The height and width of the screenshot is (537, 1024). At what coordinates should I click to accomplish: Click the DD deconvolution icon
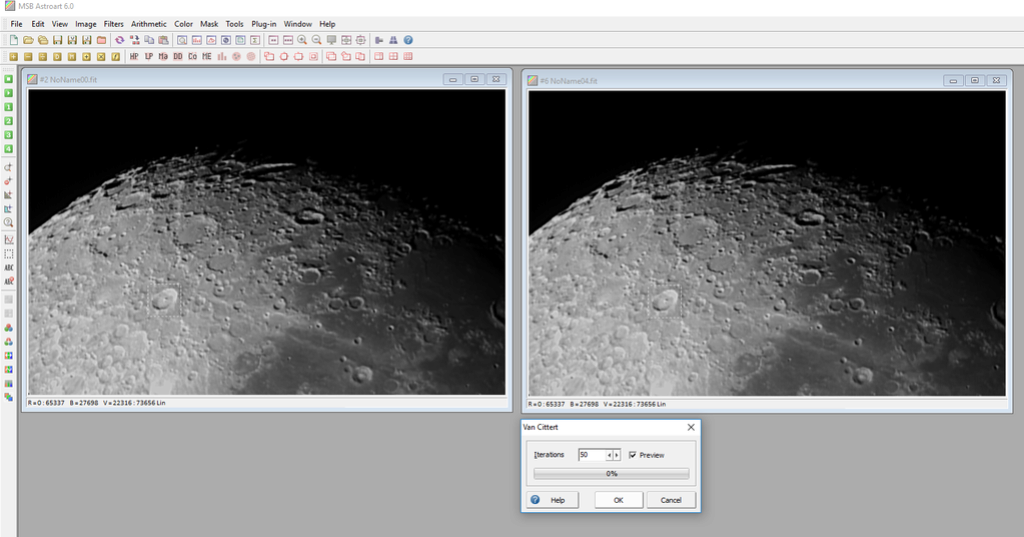[178, 57]
